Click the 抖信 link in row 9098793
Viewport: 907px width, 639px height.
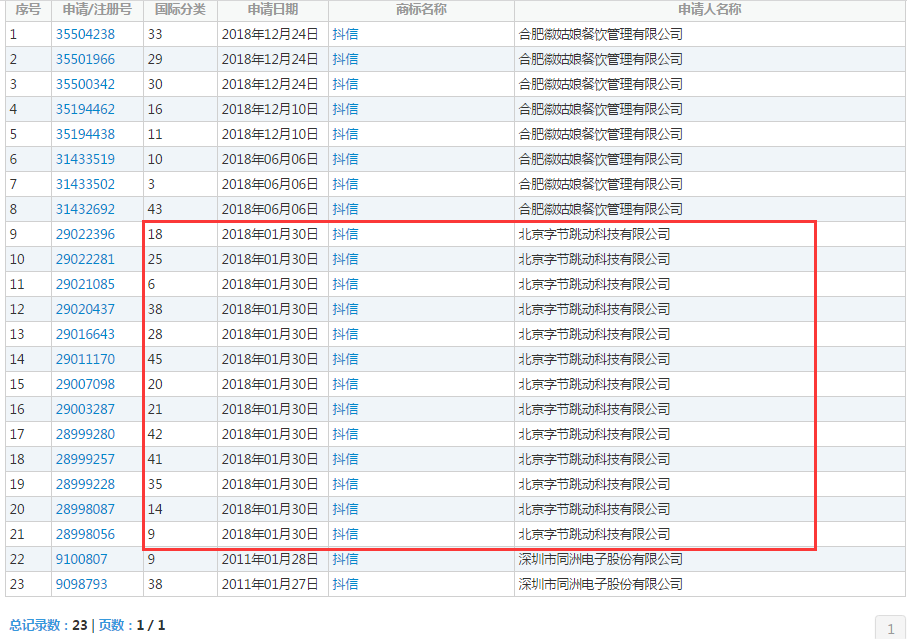point(345,584)
